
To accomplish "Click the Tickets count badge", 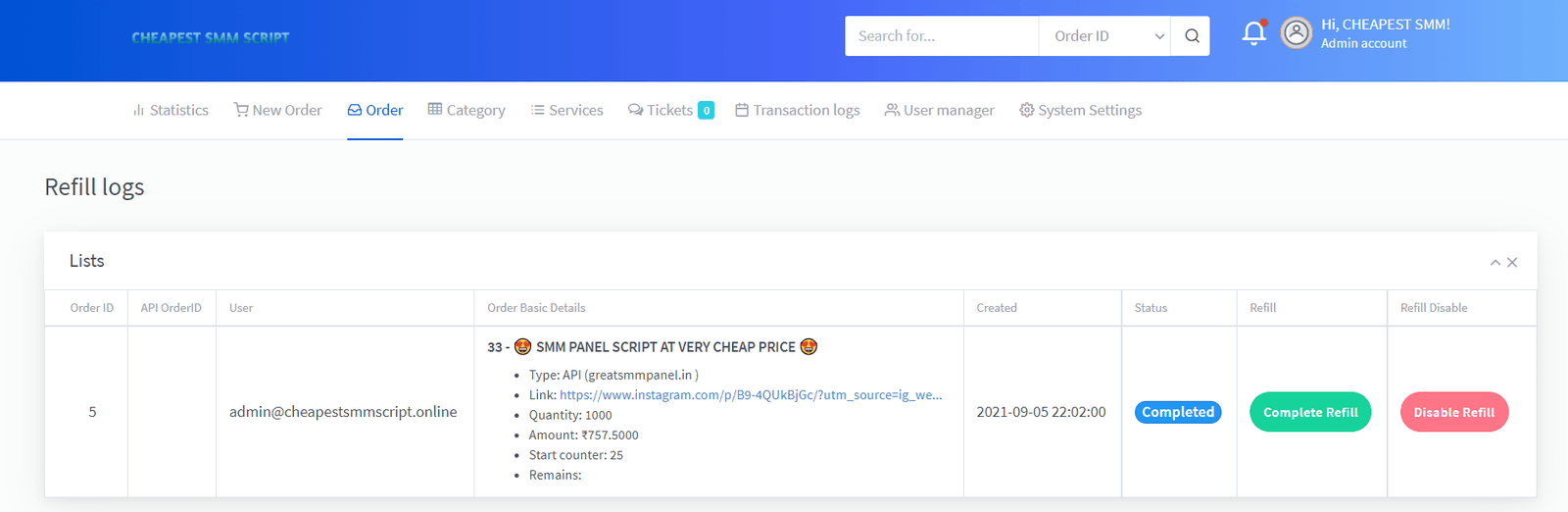I will pos(706,111).
